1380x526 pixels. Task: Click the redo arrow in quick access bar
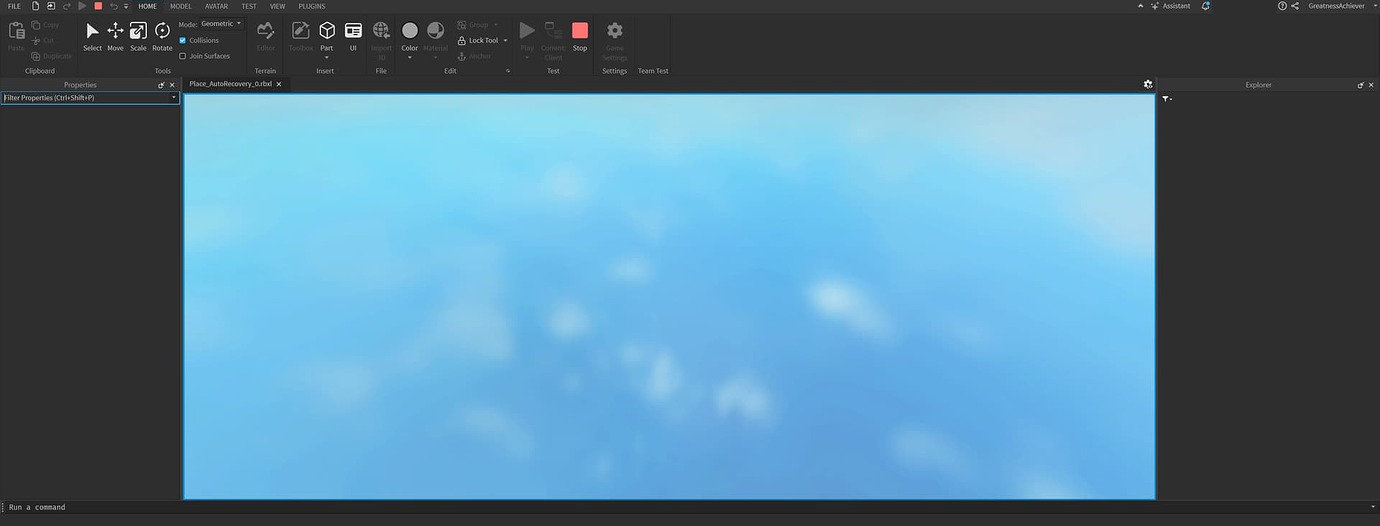66,6
